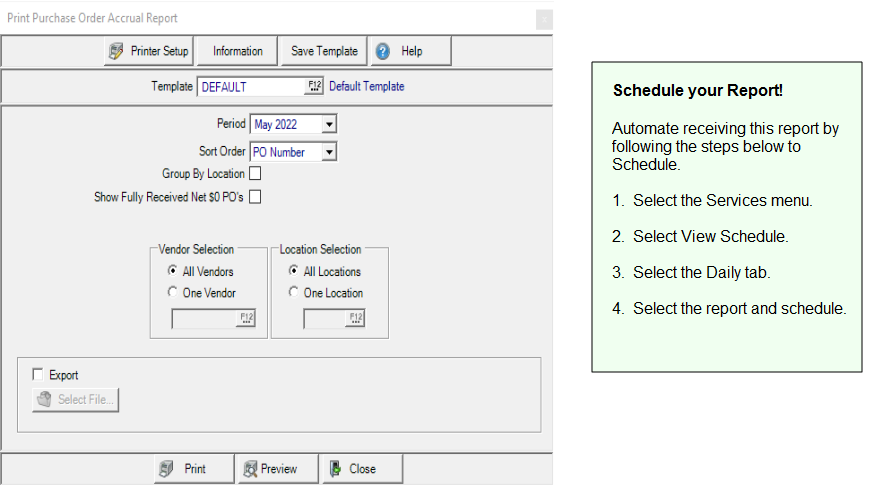Image resolution: width=896 pixels, height=486 pixels.
Task: Open the Sort Order dropdown
Action: tap(330, 153)
